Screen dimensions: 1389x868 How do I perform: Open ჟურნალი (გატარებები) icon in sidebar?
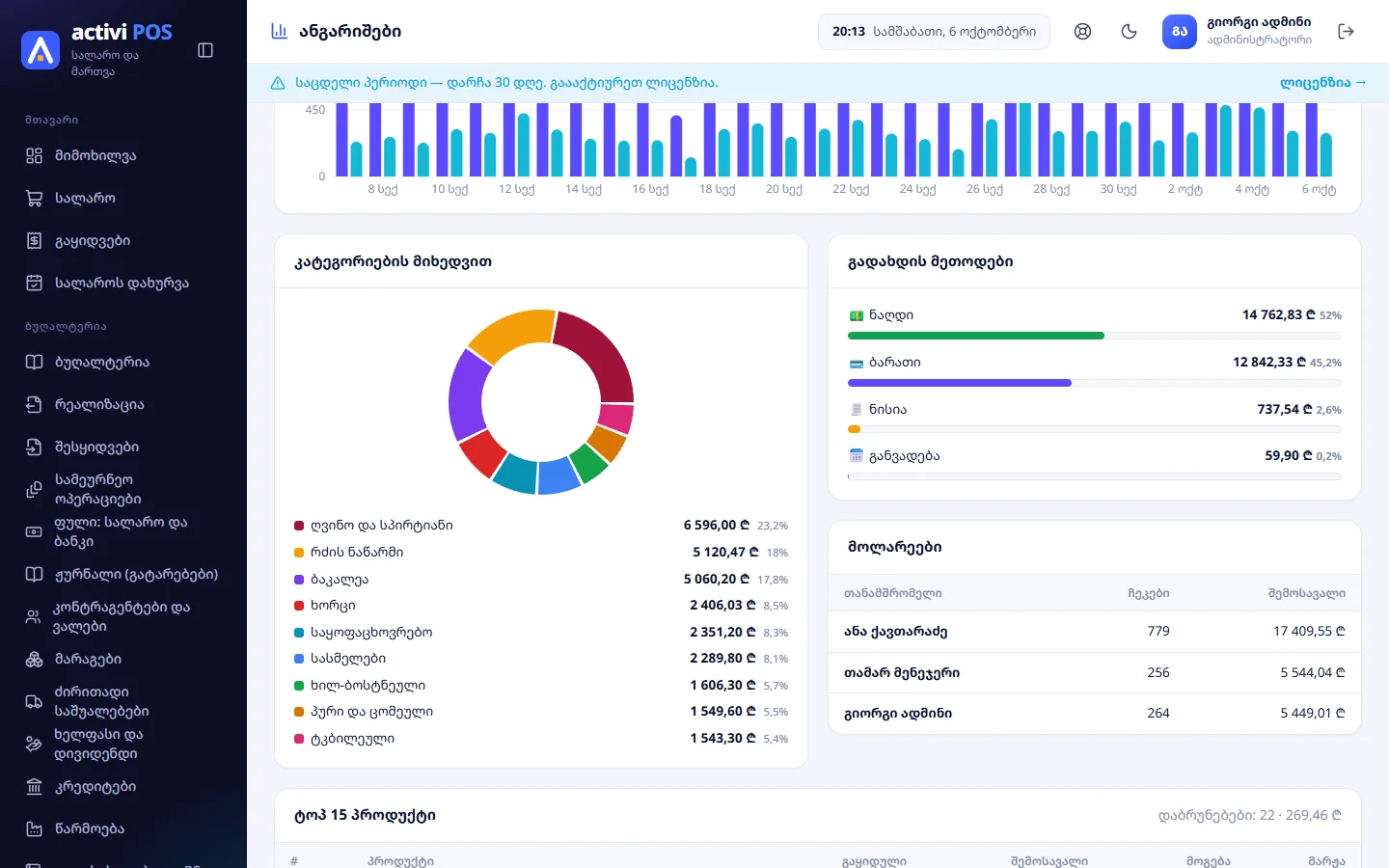34,575
